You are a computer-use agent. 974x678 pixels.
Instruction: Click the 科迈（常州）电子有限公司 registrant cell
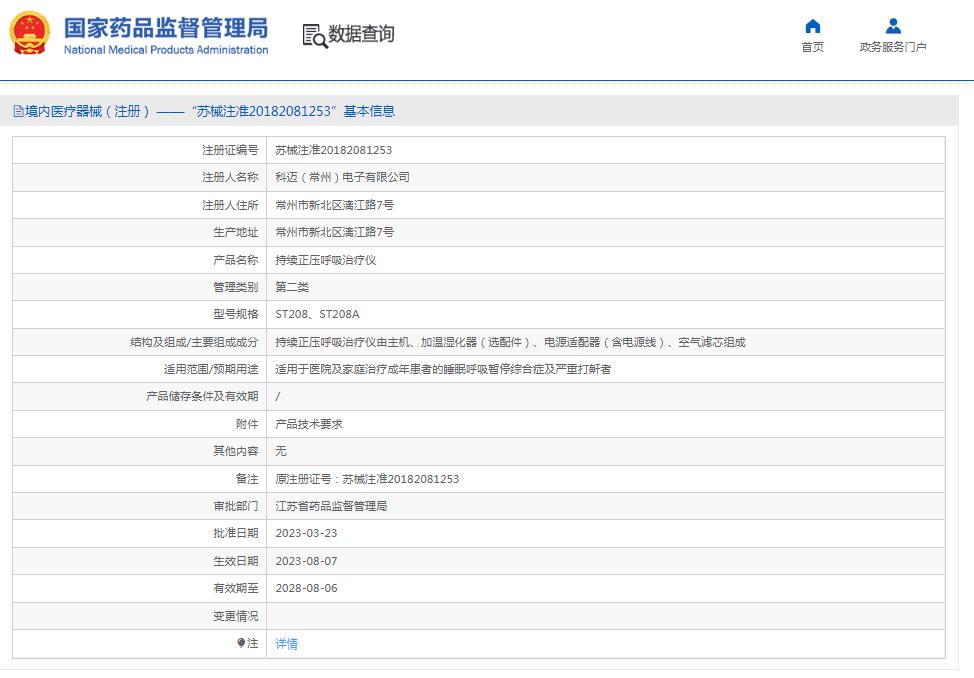(x=341, y=177)
